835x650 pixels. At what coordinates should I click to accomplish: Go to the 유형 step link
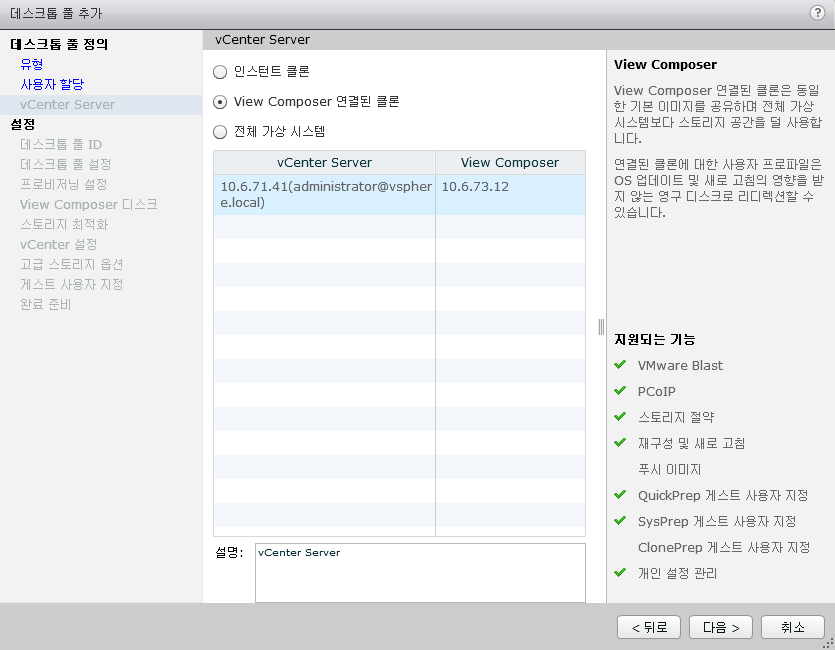pos(31,64)
